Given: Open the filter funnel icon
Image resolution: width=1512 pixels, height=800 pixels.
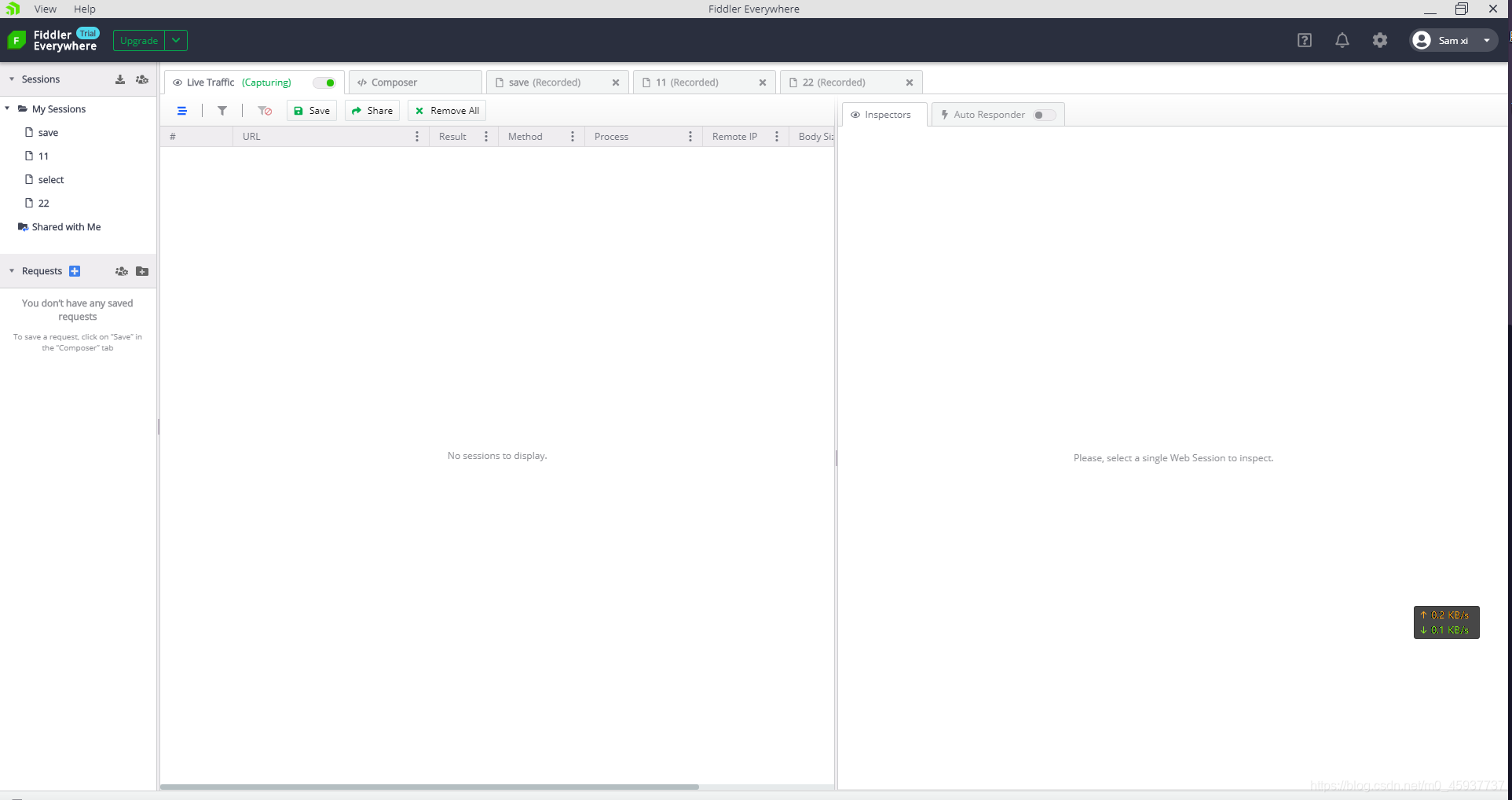Looking at the screenshot, I should [222, 111].
